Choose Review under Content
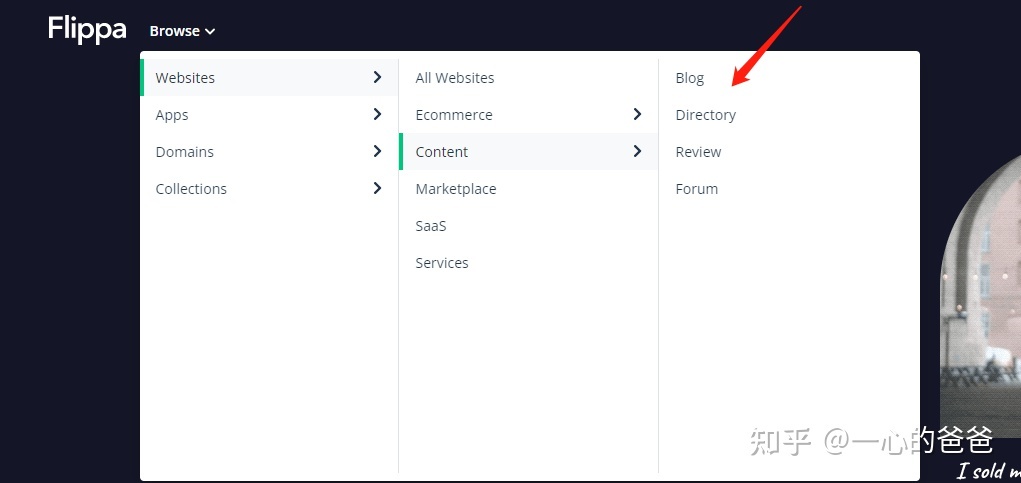The height and width of the screenshot is (483, 1021). point(698,152)
